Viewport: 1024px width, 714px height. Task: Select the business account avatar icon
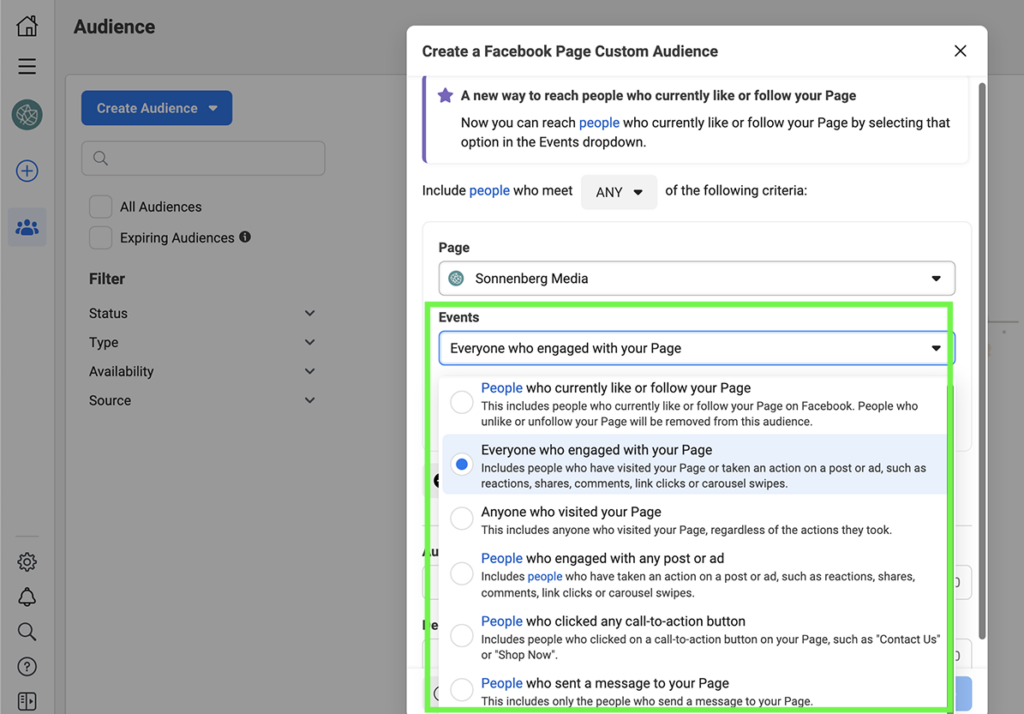coord(26,114)
